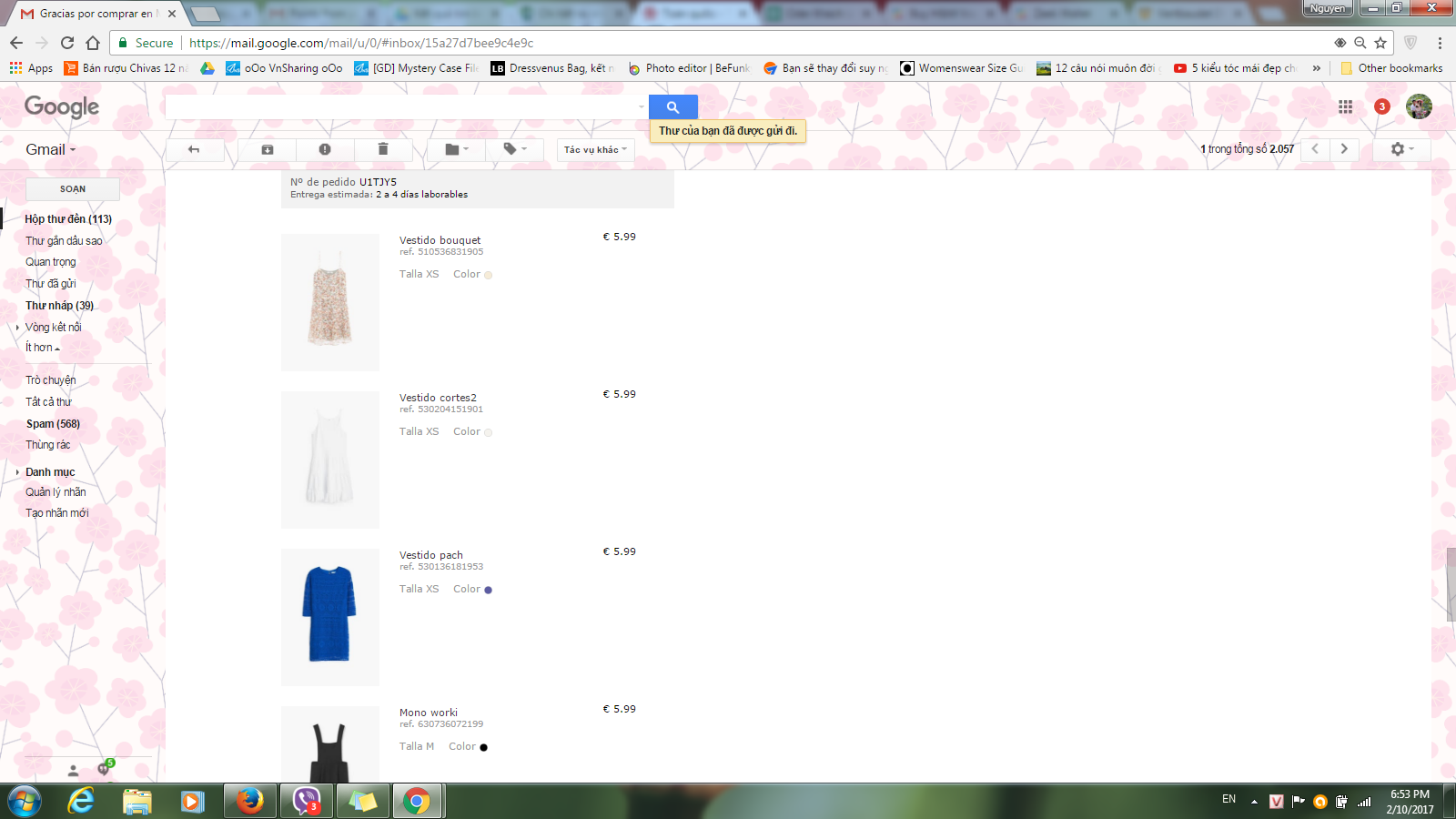Open the red notifications badge
Viewport: 1456px width, 819px height.
point(1381,106)
